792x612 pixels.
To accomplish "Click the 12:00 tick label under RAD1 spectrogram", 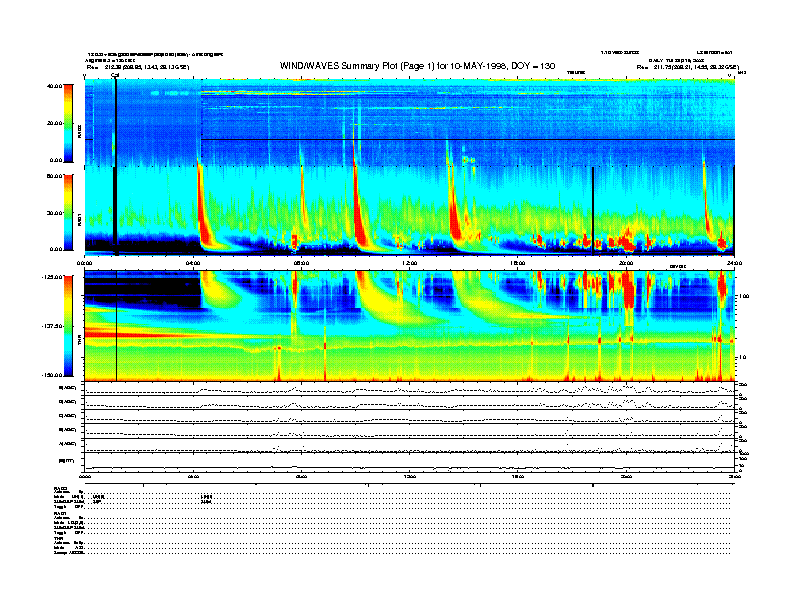I will (x=409, y=263).
